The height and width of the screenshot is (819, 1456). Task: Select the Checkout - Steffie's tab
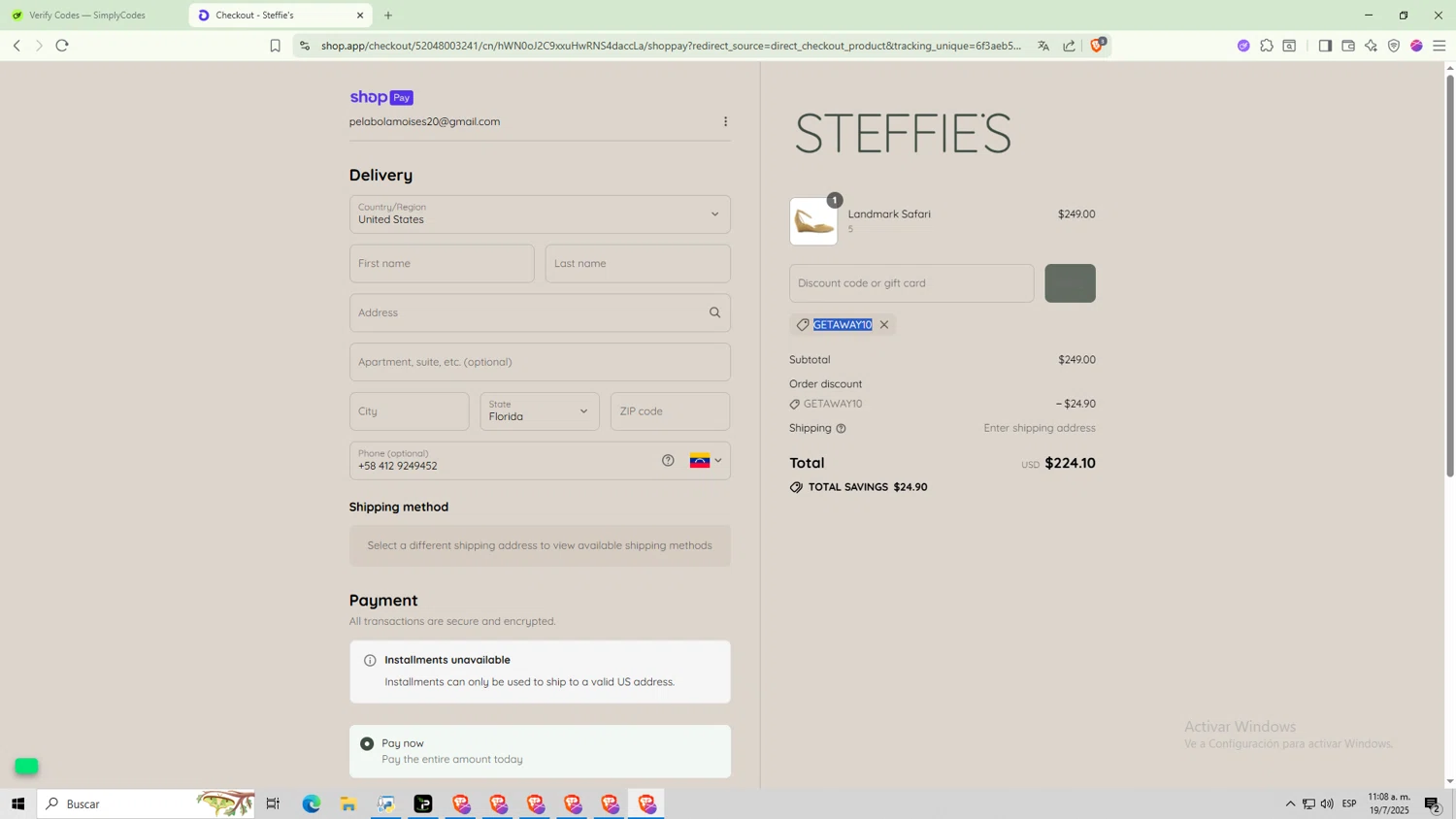[281, 16]
